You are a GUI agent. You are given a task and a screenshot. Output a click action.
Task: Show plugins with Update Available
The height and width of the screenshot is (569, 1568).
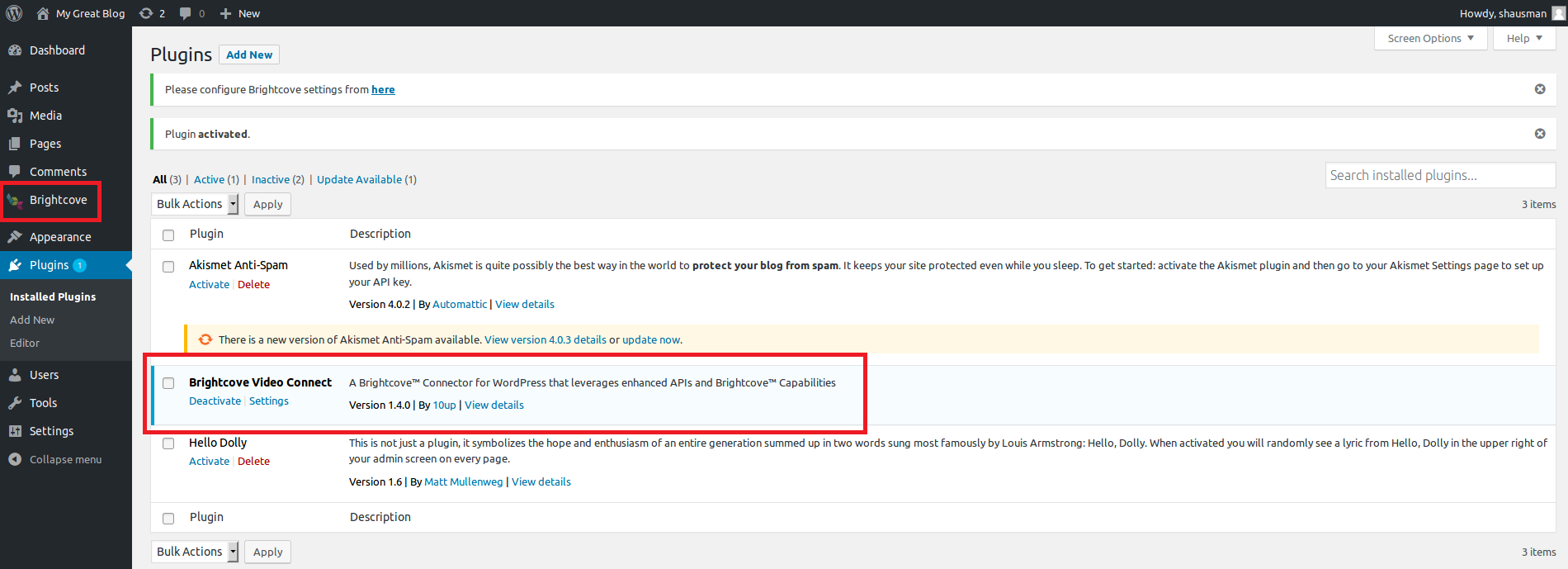(359, 179)
